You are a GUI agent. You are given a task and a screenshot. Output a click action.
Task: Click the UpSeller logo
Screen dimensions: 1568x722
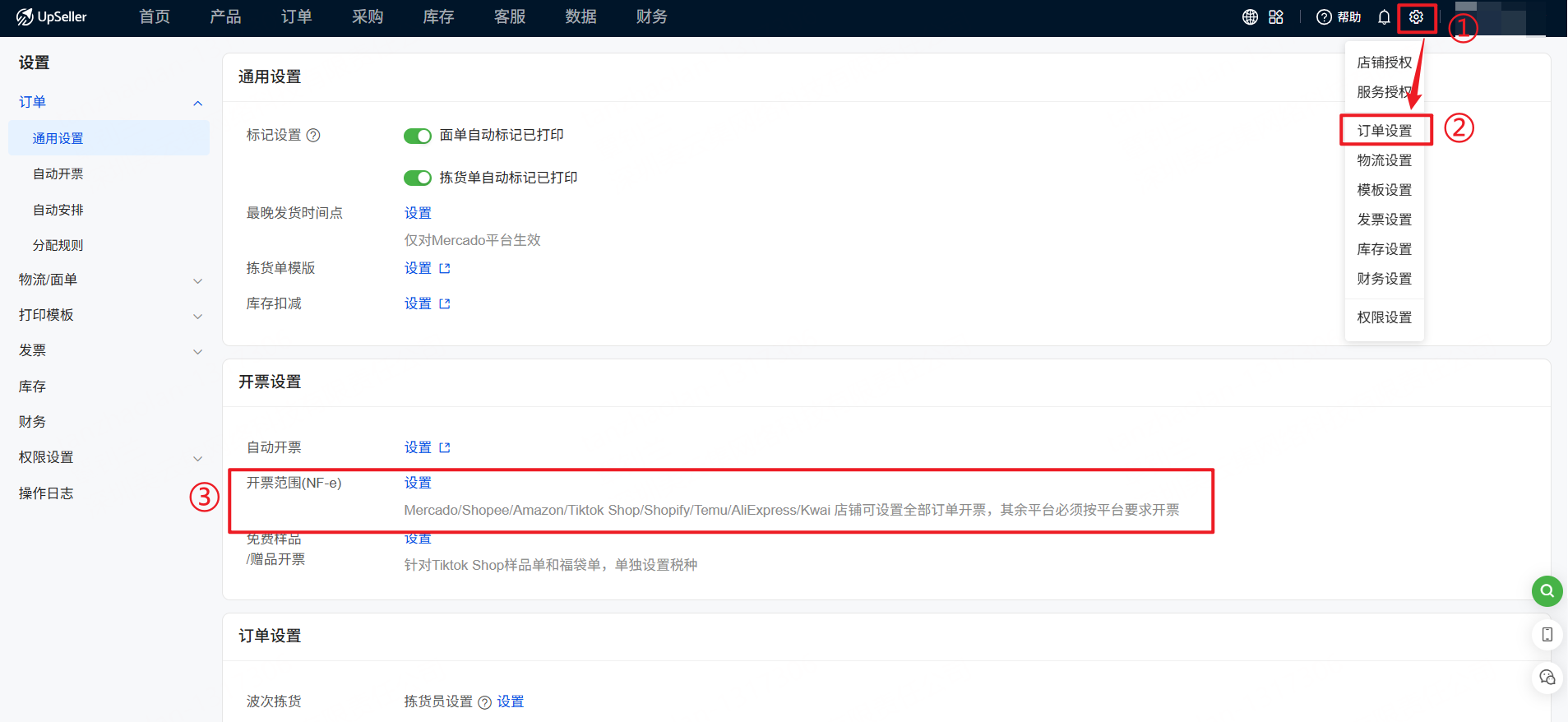[51, 17]
